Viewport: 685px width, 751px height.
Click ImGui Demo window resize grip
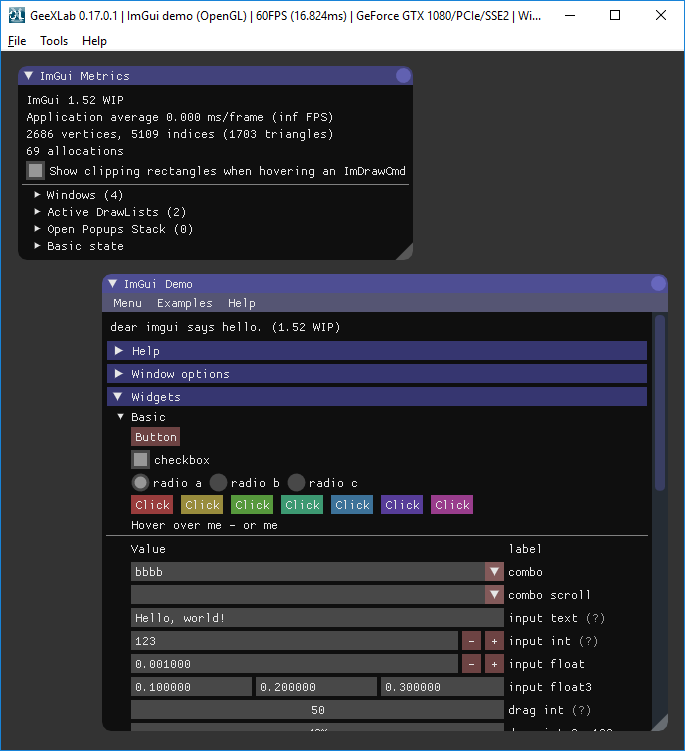(660, 723)
